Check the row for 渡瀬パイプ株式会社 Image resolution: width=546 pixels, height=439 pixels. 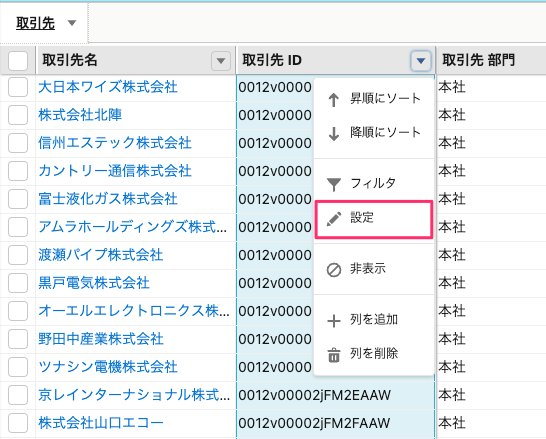(18, 255)
